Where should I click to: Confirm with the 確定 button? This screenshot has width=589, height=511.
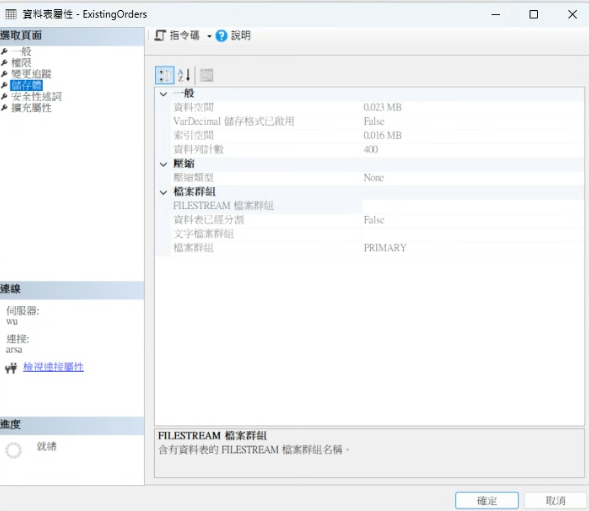coord(487,500)
